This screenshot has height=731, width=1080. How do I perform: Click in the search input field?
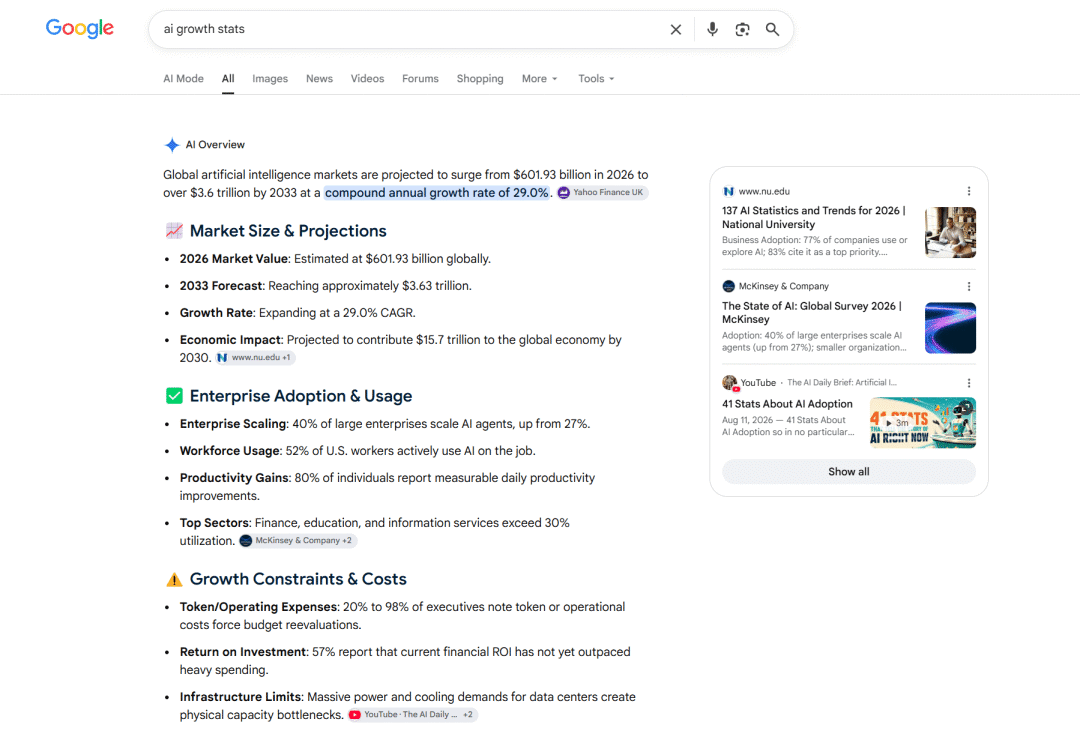pos(411,29)
